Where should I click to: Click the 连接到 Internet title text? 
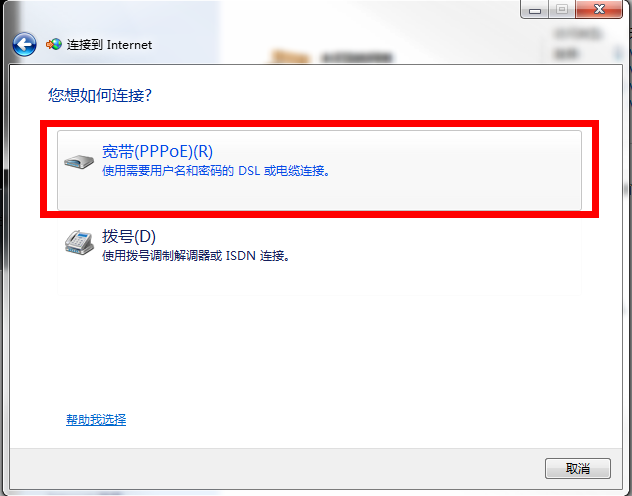(109, 45)
